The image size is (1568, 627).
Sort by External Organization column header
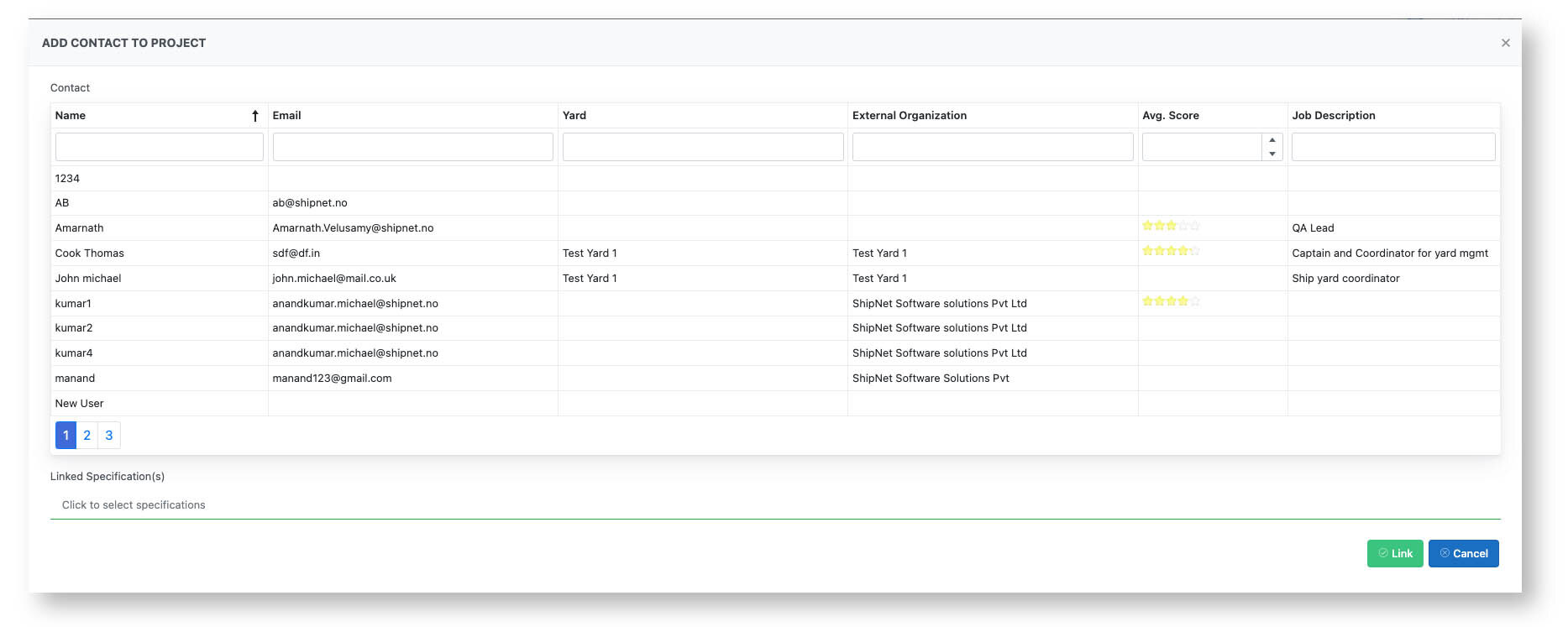click(x=910, y=116)
